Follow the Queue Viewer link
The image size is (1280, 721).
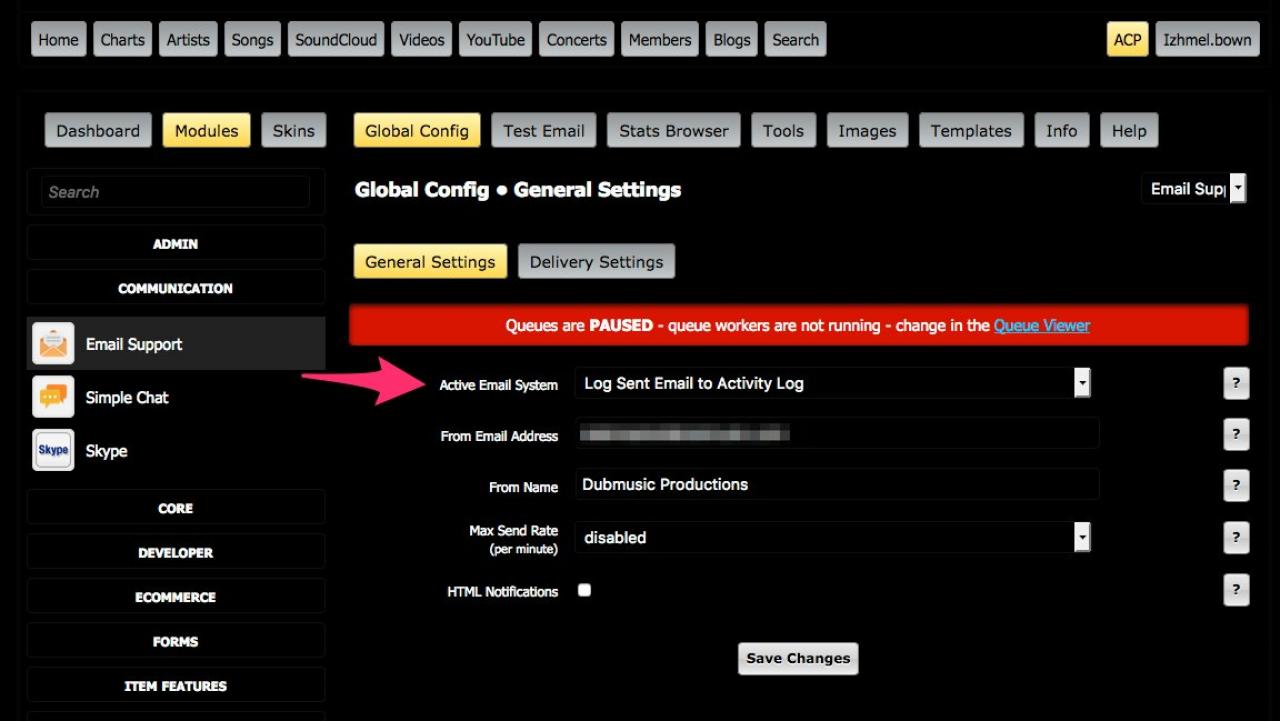[x=1041, y=325]
